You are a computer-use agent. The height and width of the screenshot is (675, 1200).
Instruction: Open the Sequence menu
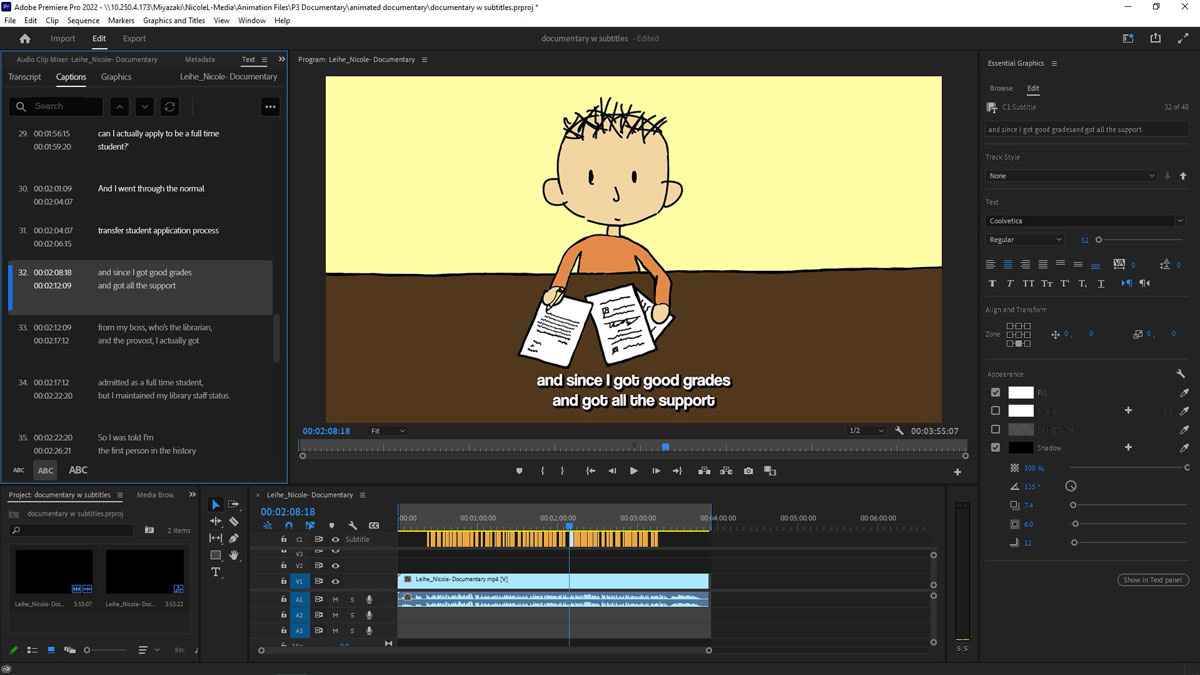coord(83,20)
